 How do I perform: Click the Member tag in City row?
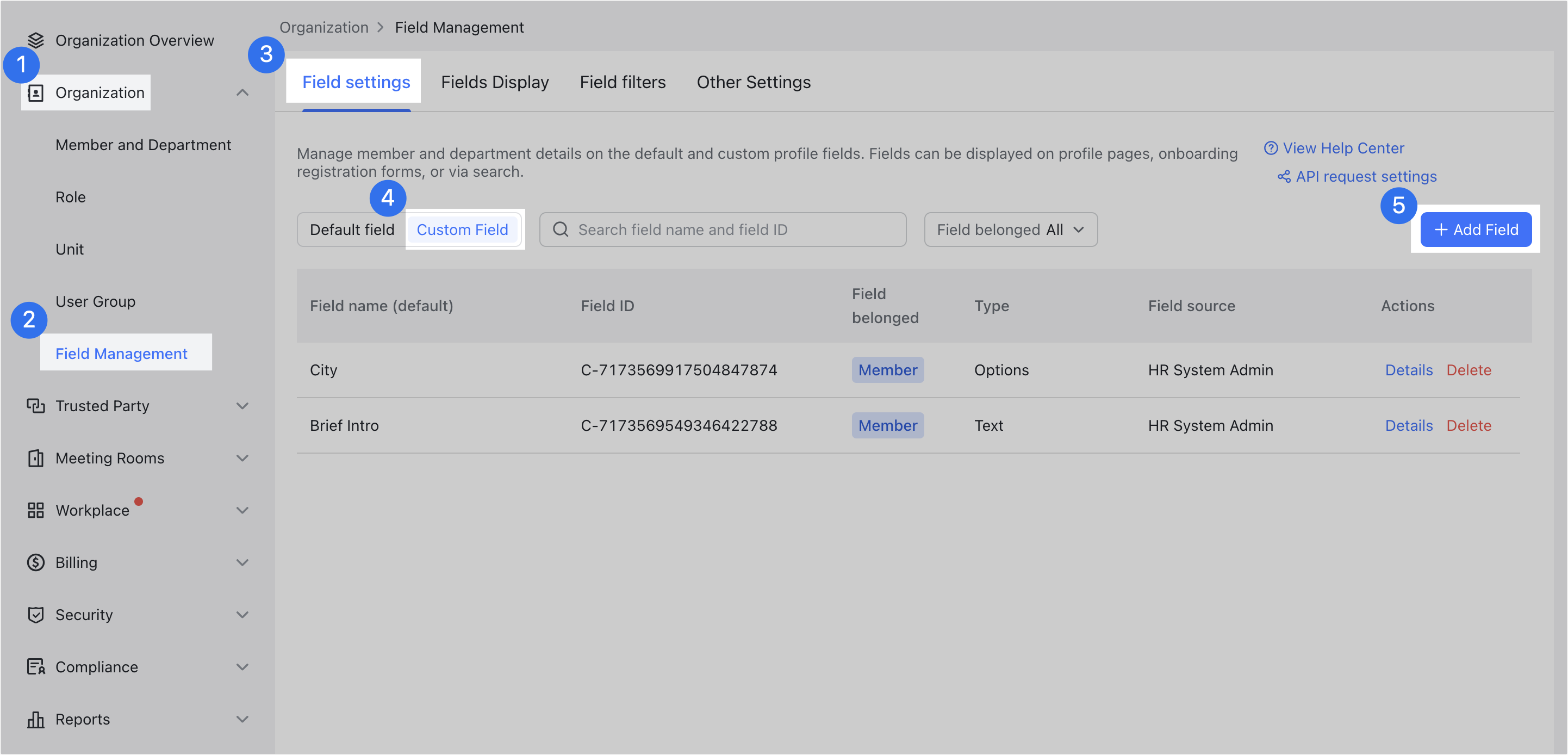[887, 370]
